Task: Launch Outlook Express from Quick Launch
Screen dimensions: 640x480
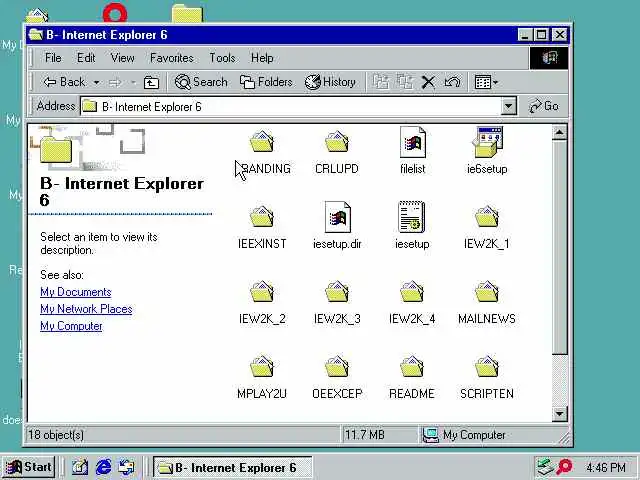Action: tap(127, 467)
